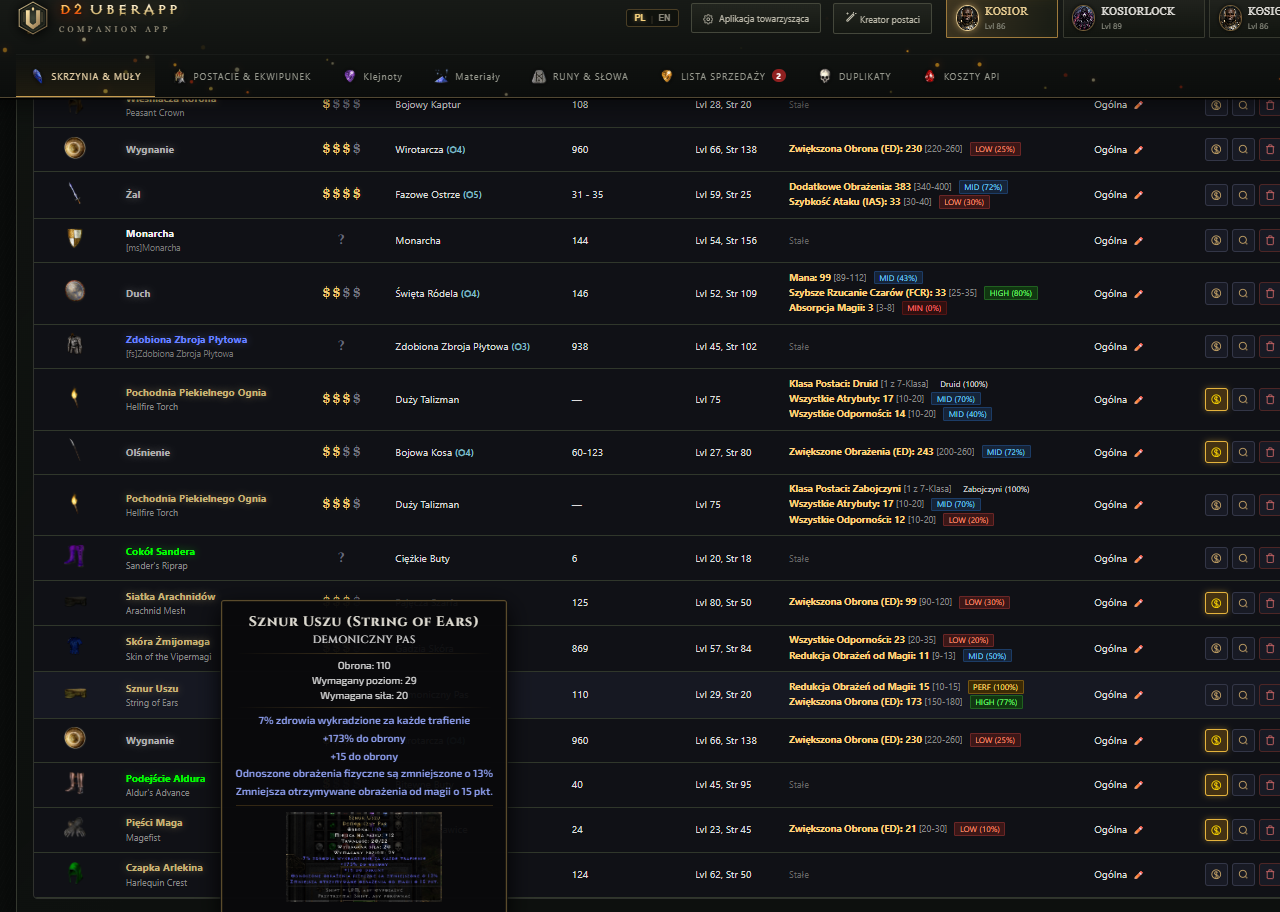The image size is (1280, 912).
Task: Open the Skrzynia & Muły tab
Action: point(85,76)
